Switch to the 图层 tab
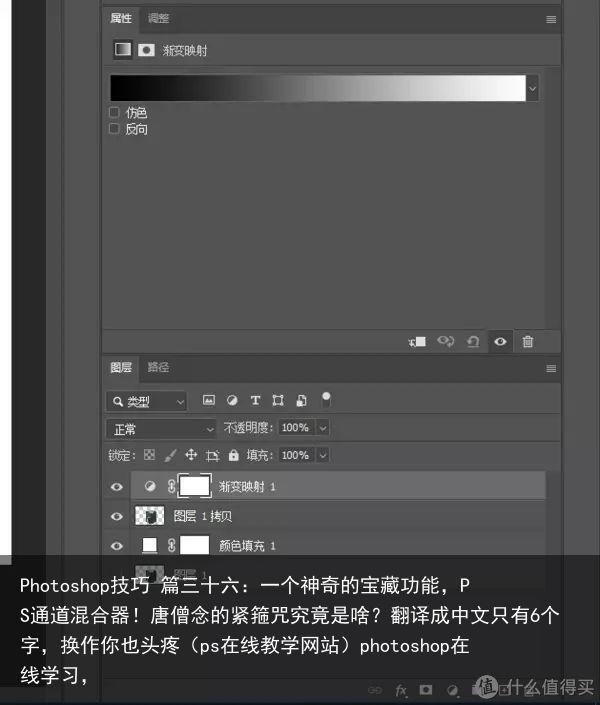The image size is (600, 705). [x=121, y=367]
